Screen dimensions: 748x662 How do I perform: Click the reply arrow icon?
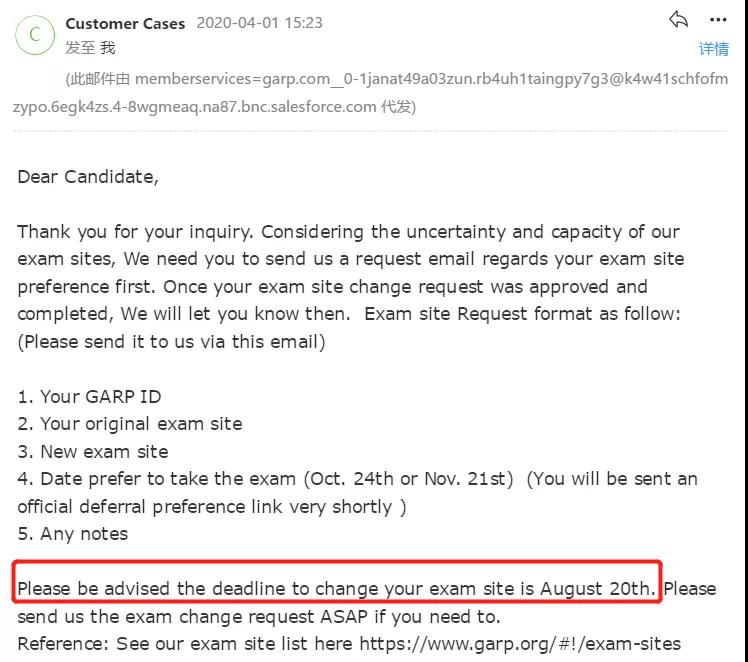(678, 20)
